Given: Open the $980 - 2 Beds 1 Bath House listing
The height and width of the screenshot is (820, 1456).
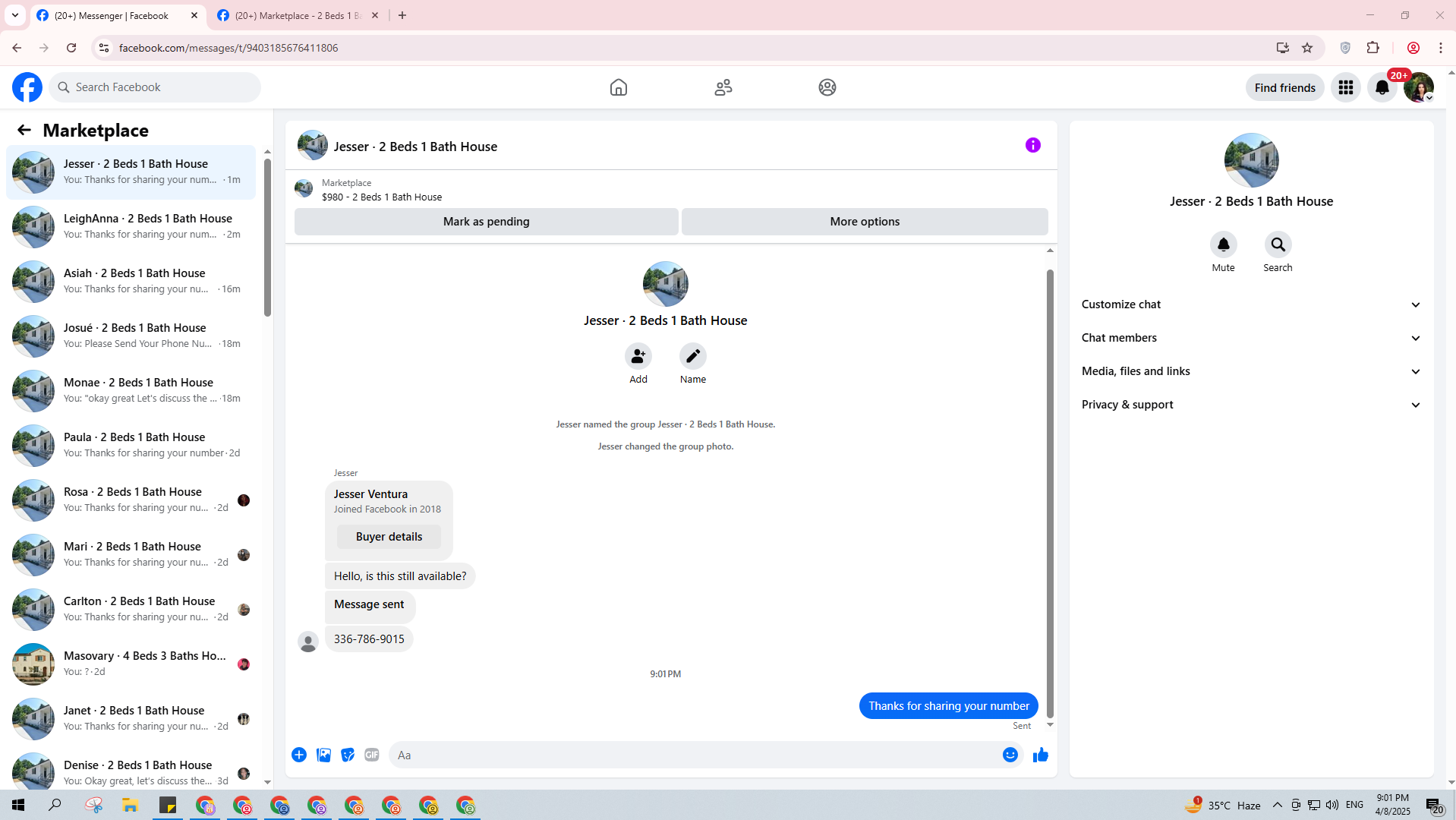Looking at the screenshot, I should [x=382, y=197].
